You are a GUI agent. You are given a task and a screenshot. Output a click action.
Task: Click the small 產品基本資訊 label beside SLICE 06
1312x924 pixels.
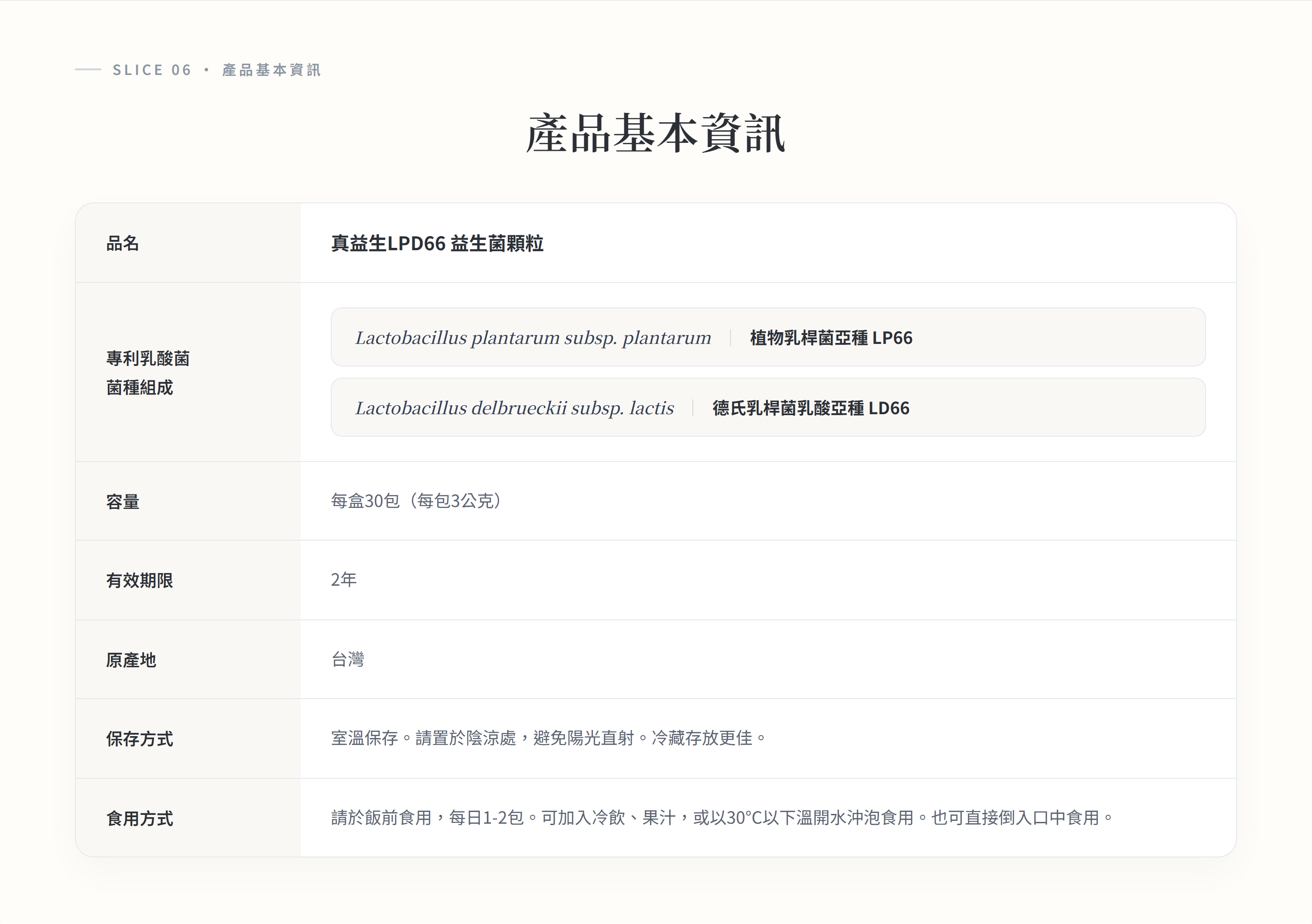[x=271, y=70]
